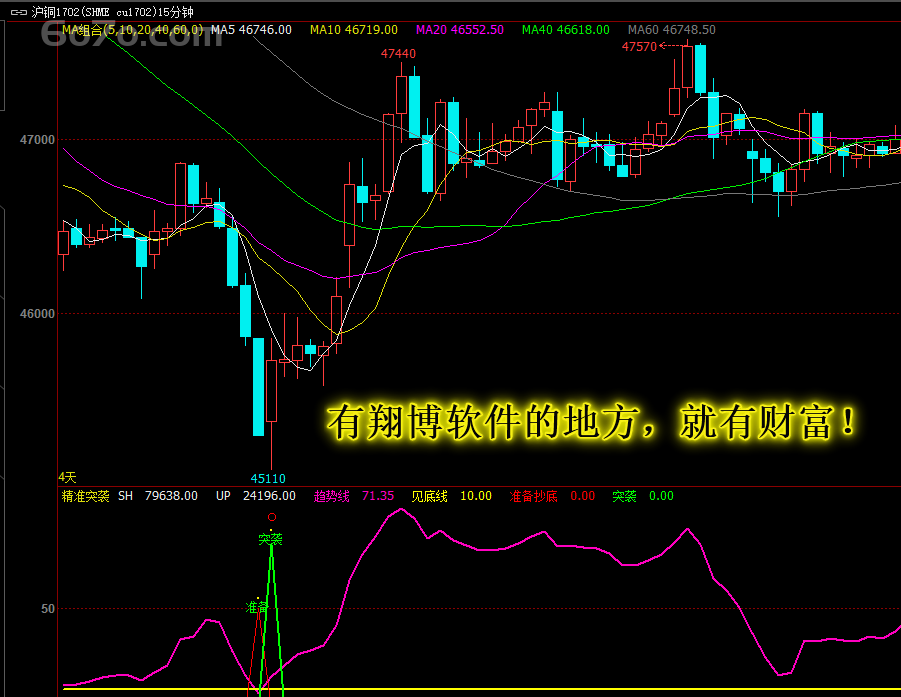Select the 准备抄底 0.00 legend entry
The width and height of the screenshot is (901, 697).
point(552,496)
